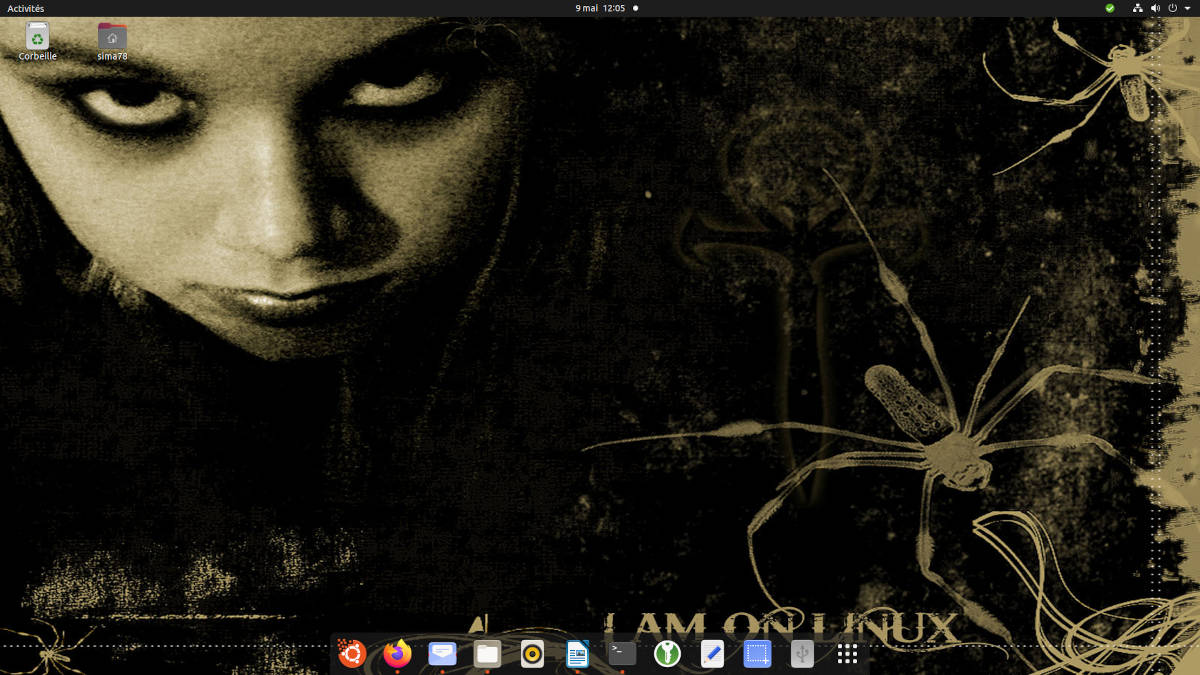Click the green checkmark status indicator
Viewport: 1200px width, 675px height.
pyautogui.click(x=1109, y=8)
